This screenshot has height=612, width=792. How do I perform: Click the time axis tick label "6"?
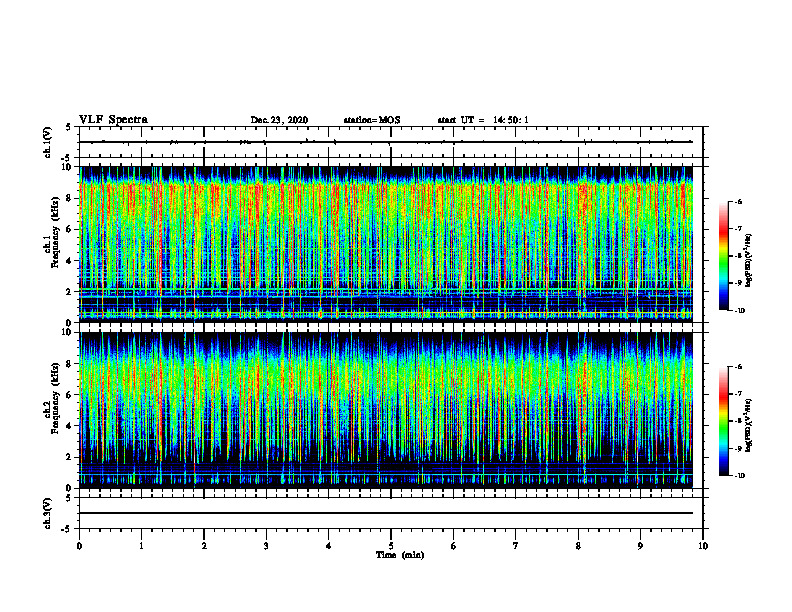pyautogui.click(x=454, y=546)
